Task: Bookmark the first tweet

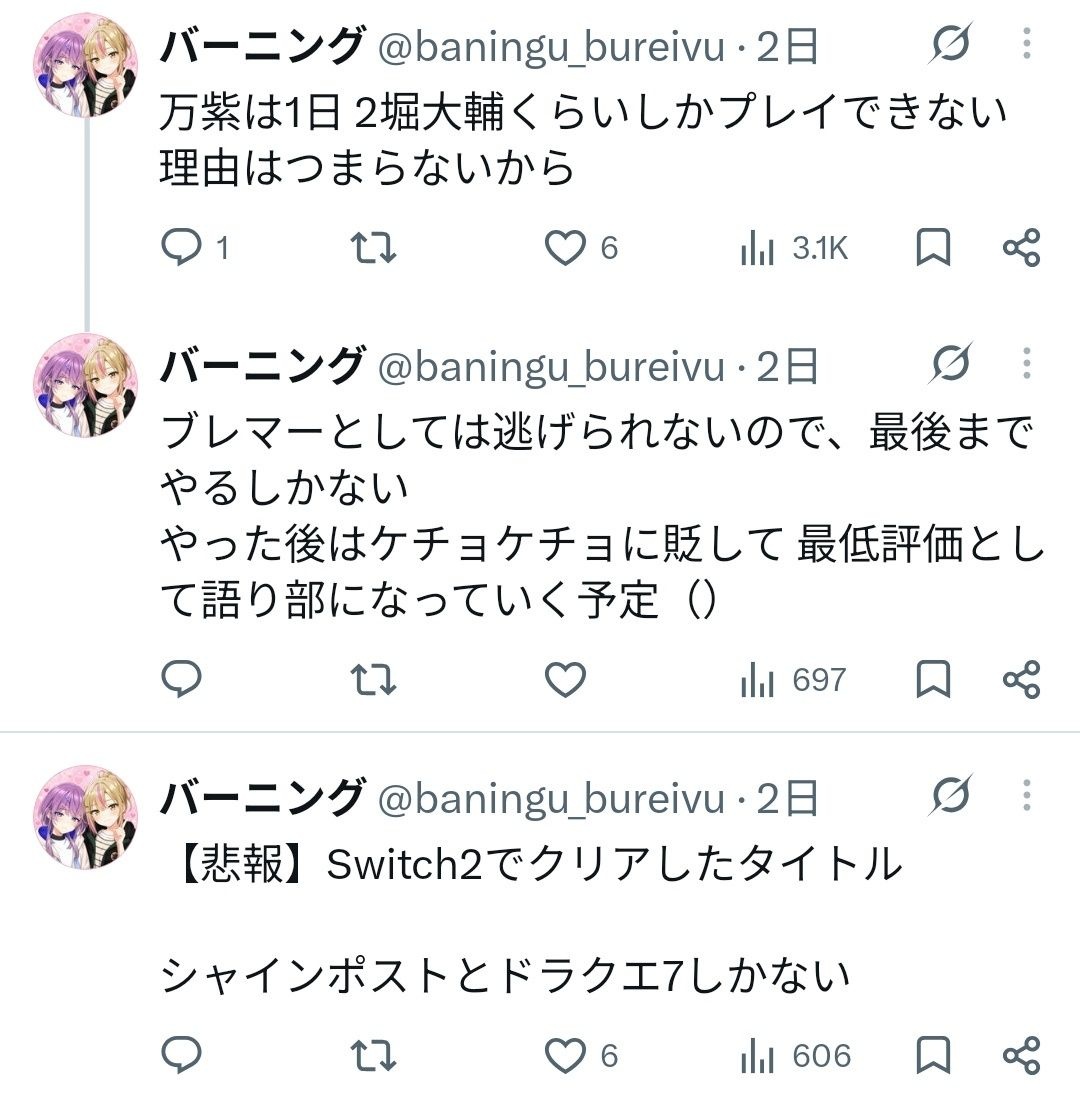Action: point(933,248)
